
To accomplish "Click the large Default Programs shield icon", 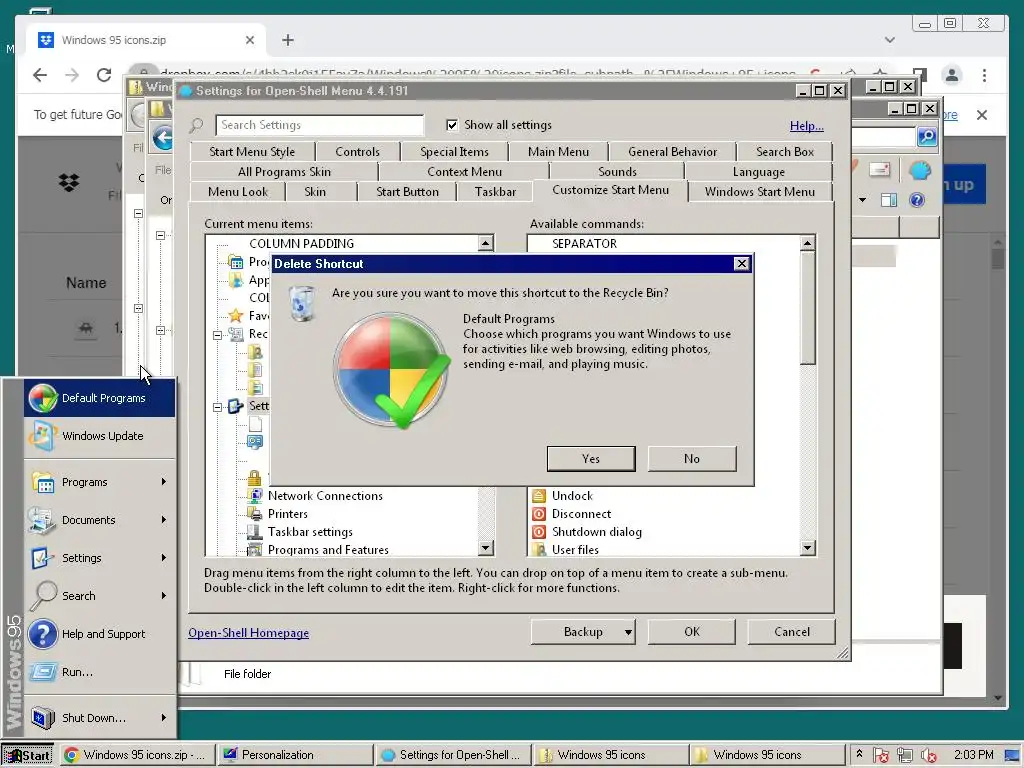I will tap(392, 370).
